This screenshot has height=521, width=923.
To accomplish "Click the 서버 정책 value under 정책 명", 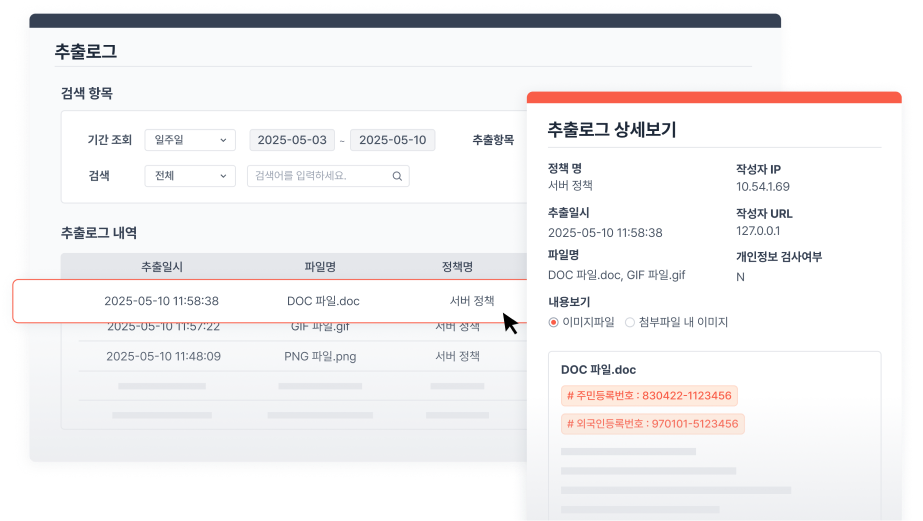I will (x=570, y=185).
